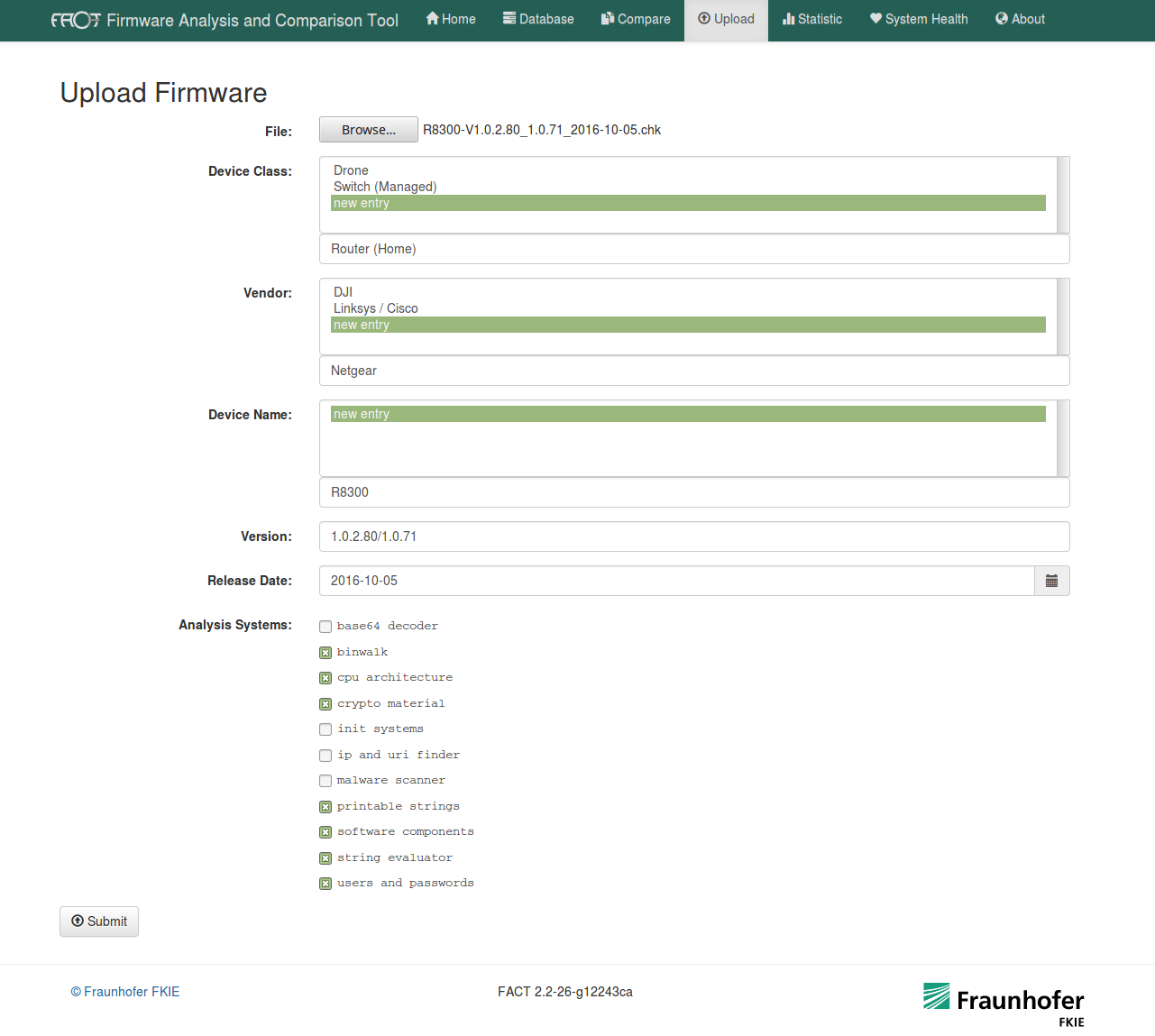
Task: Click the Vendor list scrollbar
Action: click(x=1063, y=316)
